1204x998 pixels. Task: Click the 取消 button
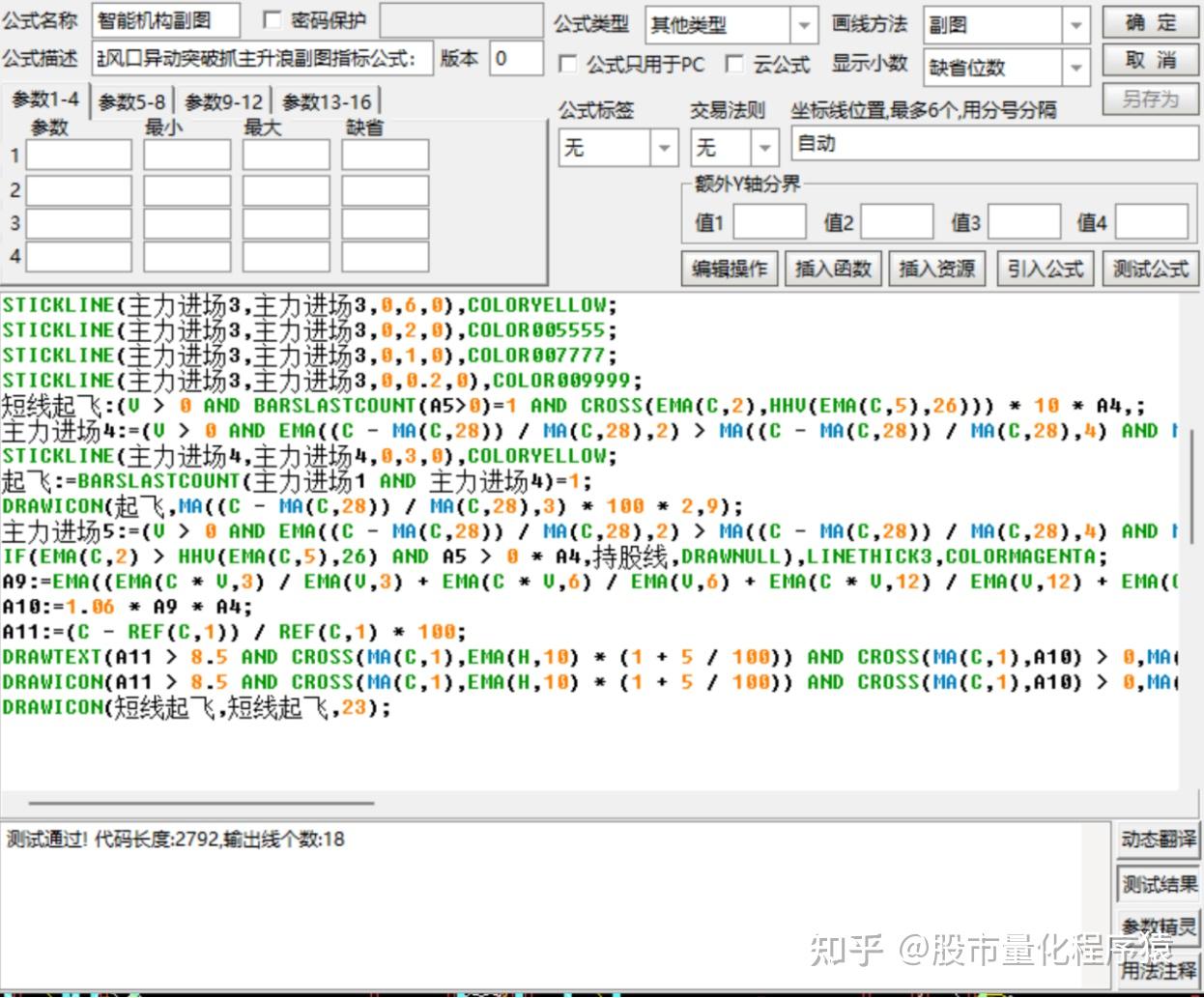point(1150,61)
